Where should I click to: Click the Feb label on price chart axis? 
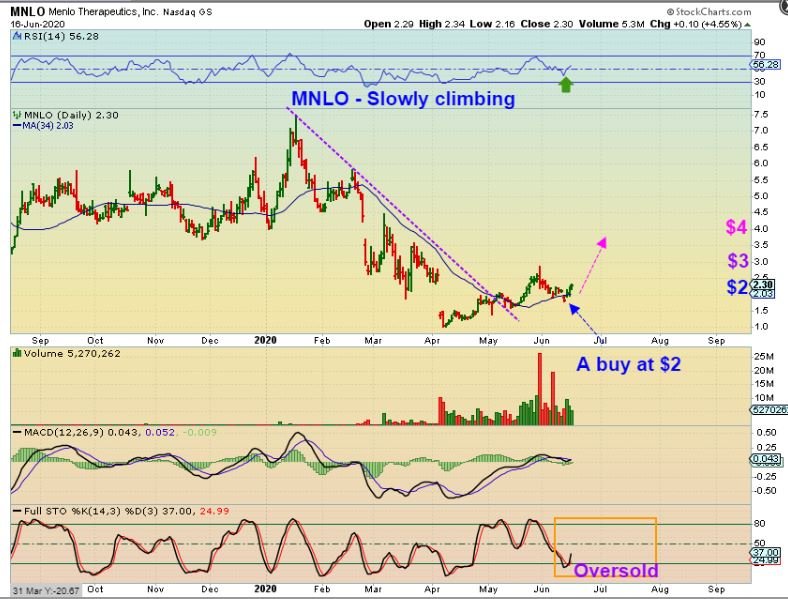(x=322, y=340)
